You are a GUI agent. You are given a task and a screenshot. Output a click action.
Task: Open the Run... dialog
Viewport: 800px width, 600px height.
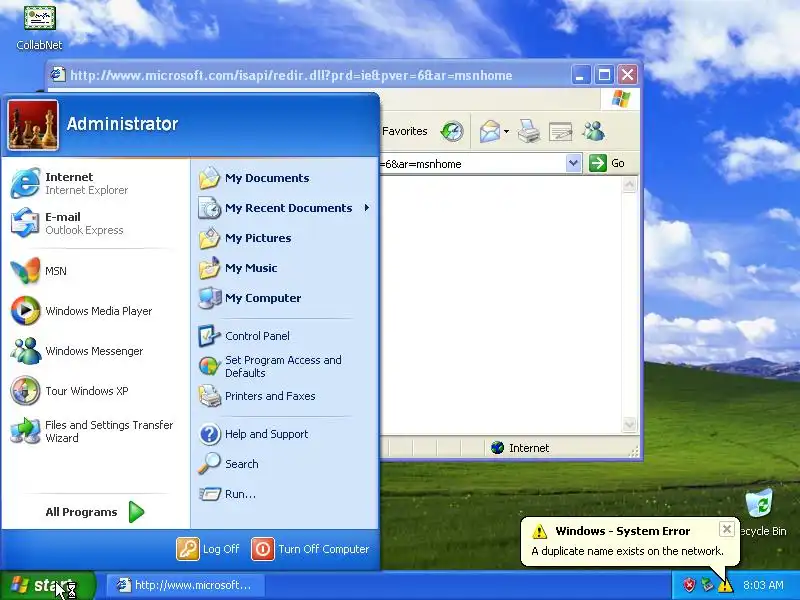coord(285,494)
